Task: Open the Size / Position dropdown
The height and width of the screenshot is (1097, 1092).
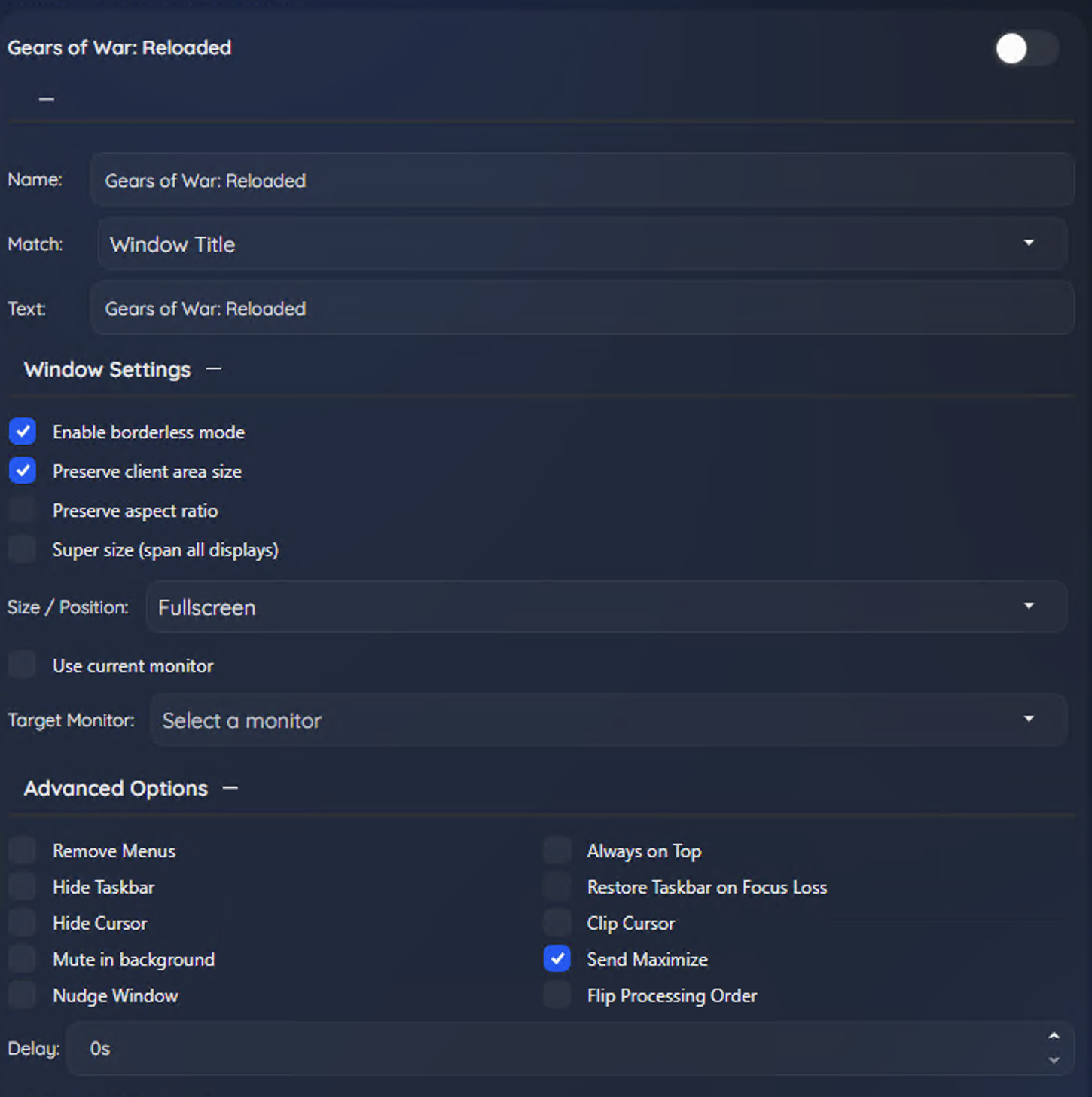Action: pos(605,607)
